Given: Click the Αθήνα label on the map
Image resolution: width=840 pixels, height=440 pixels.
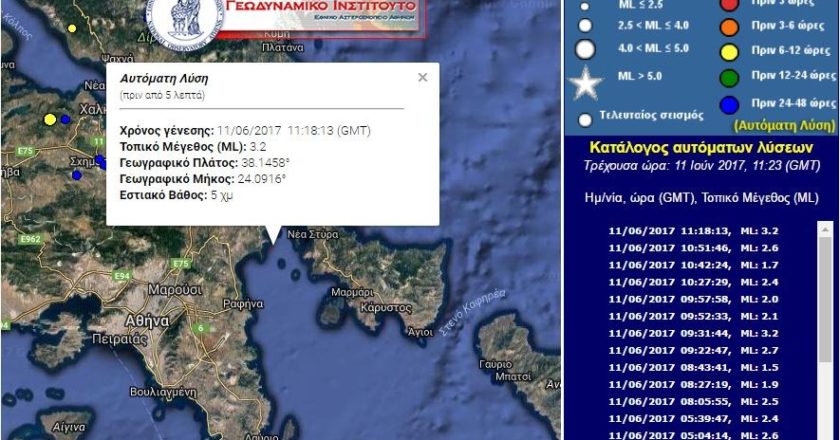Looking at the screenshot, I should click(x=147, y=321).
